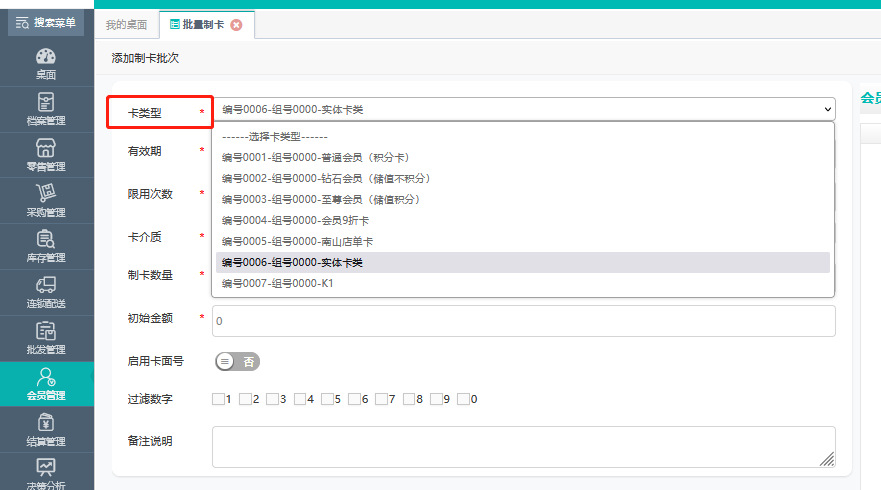Go to 桌面 dashboard icon

click(x=46, y=56)
